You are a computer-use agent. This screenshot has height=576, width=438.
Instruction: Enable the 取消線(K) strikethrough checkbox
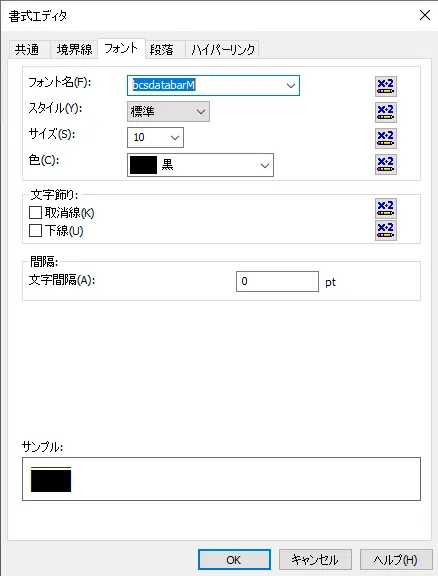coord(35,213)
